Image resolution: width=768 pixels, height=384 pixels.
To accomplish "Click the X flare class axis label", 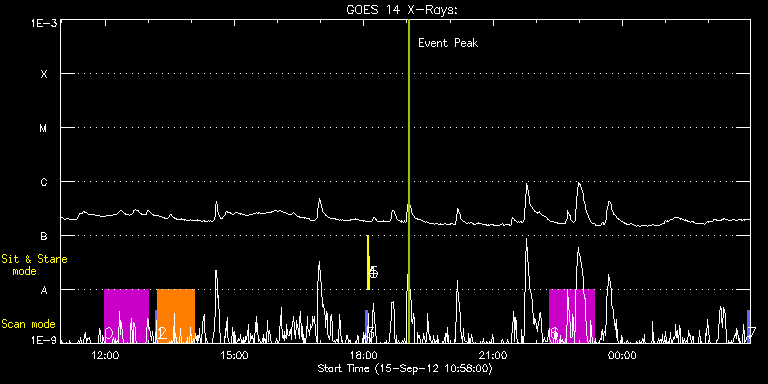I will click(44, 74).
